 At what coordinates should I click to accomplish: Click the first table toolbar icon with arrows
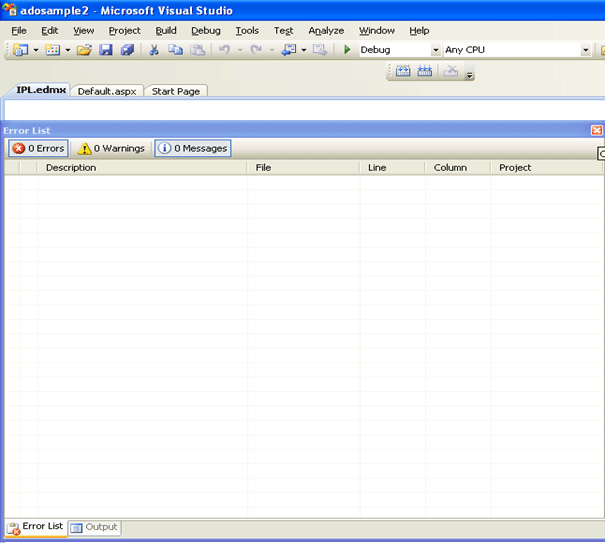(403, 71)
